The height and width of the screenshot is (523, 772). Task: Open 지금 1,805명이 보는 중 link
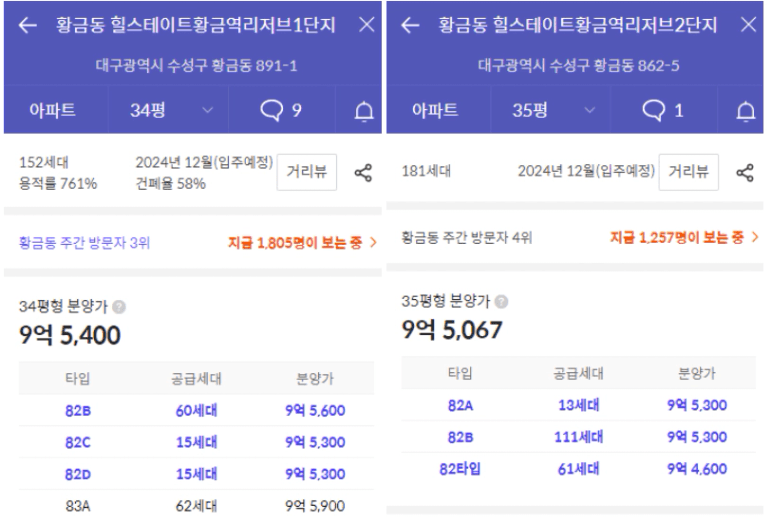(x=302, y=243)
